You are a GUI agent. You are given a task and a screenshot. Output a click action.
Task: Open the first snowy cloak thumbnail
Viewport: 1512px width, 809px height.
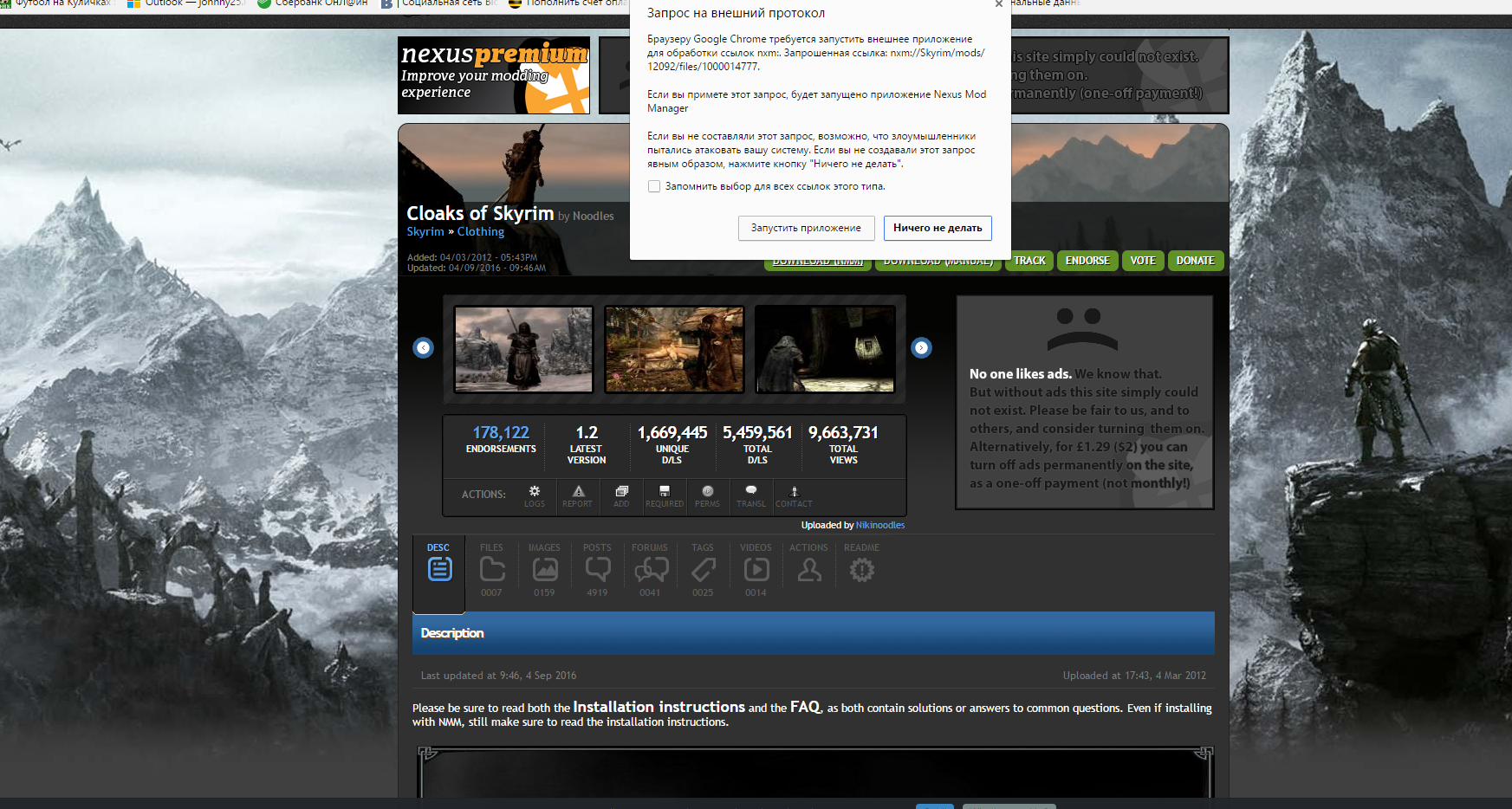pos(523,349)
